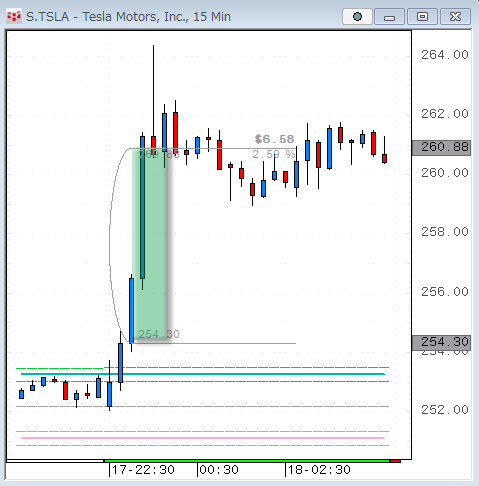Select the solid teal horizontal line
Screen dimensions: 479x486
click(x=203, y=374)
